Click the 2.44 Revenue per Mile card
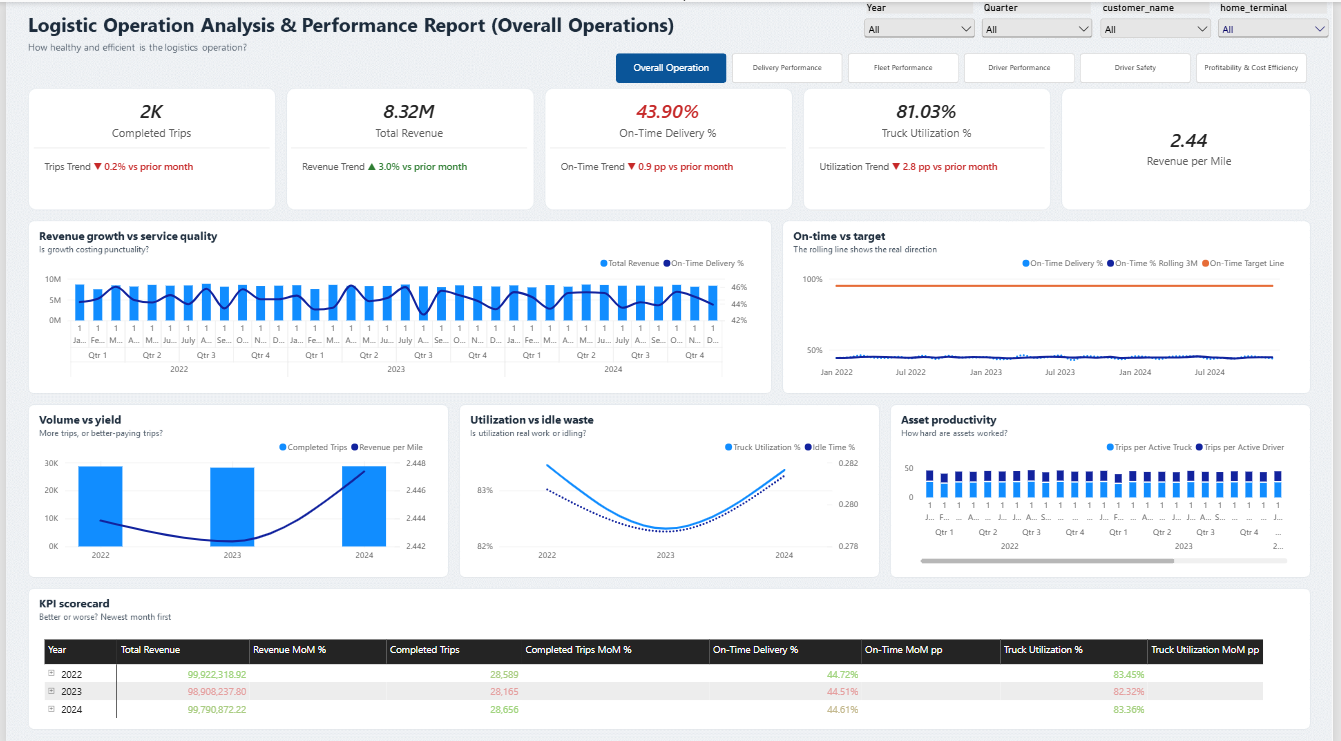The height and width of the screenshot is (741, 1341). tap(1185, 149)
